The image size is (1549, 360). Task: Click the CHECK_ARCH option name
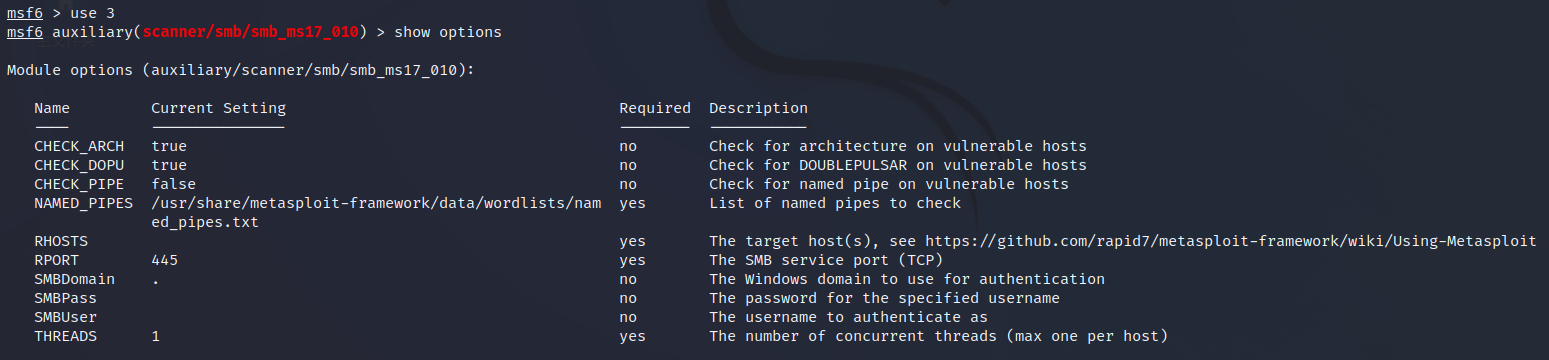coord(79,146)
